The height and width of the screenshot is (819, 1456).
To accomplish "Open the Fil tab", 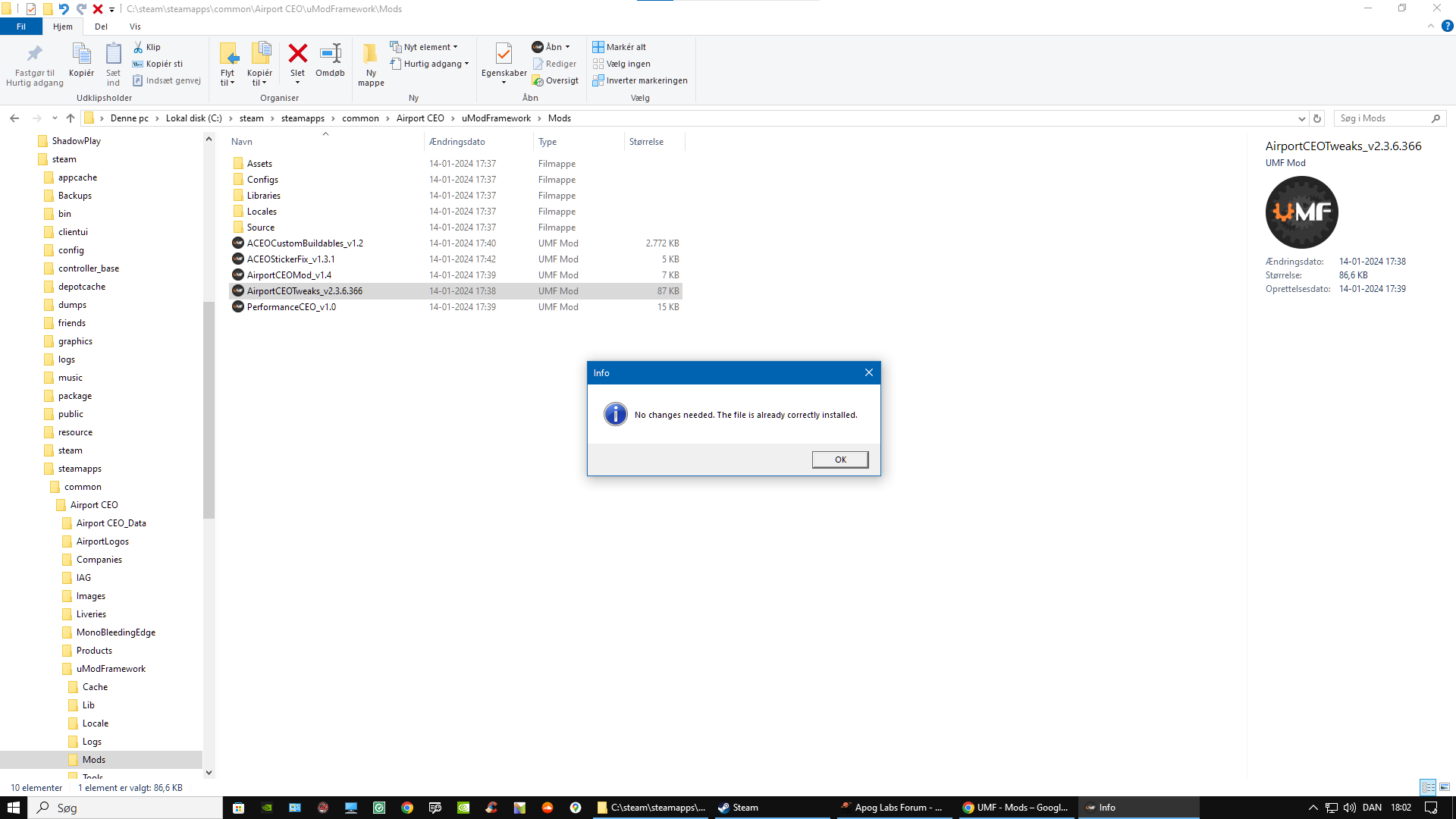I will [21, 27].
